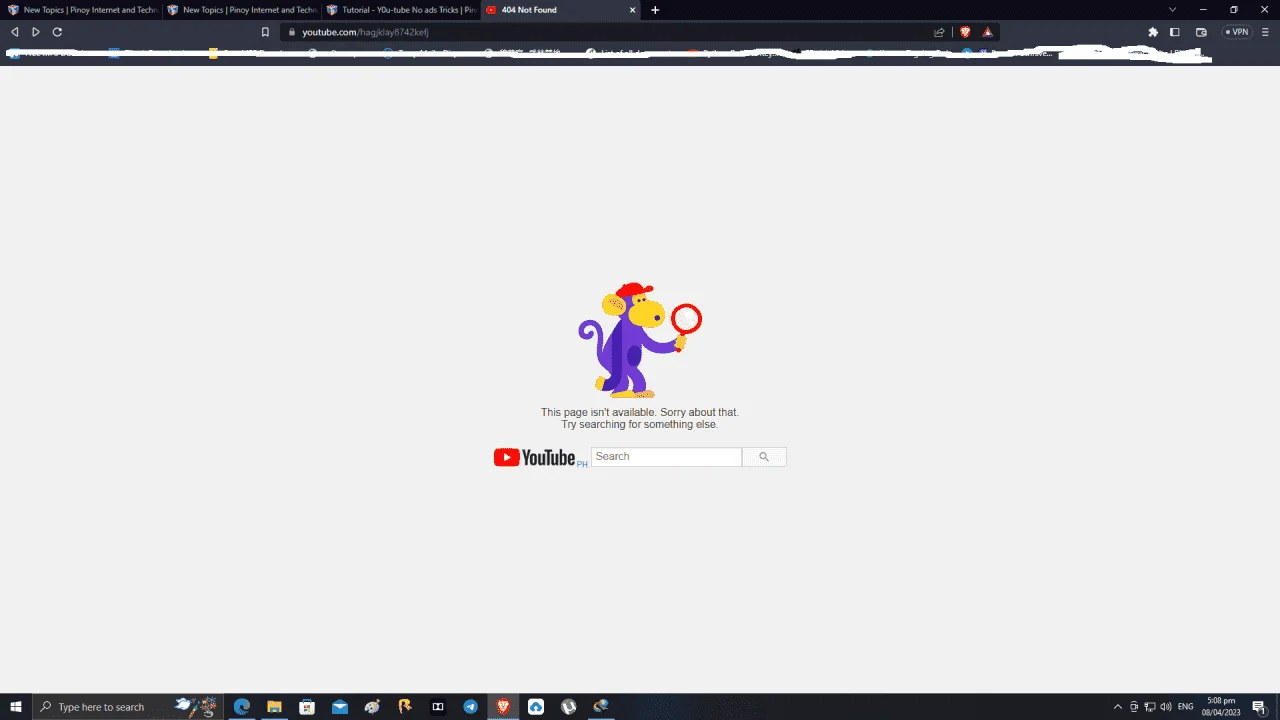Close the 404 Not Found tab
This screenshot has height=720, width=1280.
(x=632, y=10)
